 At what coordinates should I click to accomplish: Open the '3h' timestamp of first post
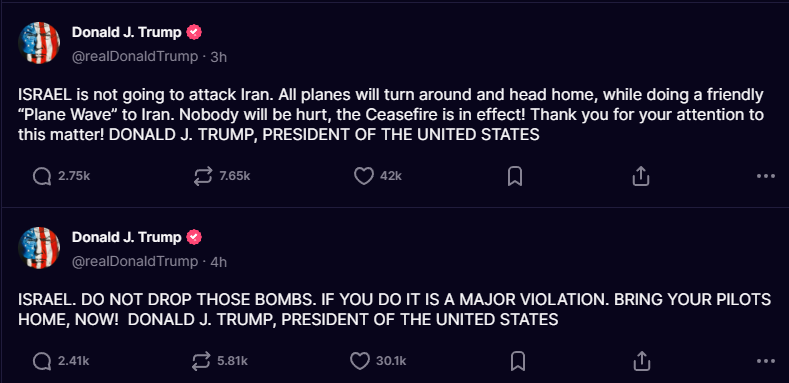tap(218, 57)
